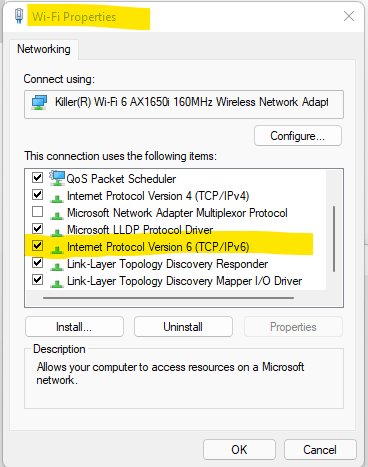This screenshot has height=467, width=368.
Task: Click the icon next to Microsoft Network Adapter Multiplexor
Action: 57,216
